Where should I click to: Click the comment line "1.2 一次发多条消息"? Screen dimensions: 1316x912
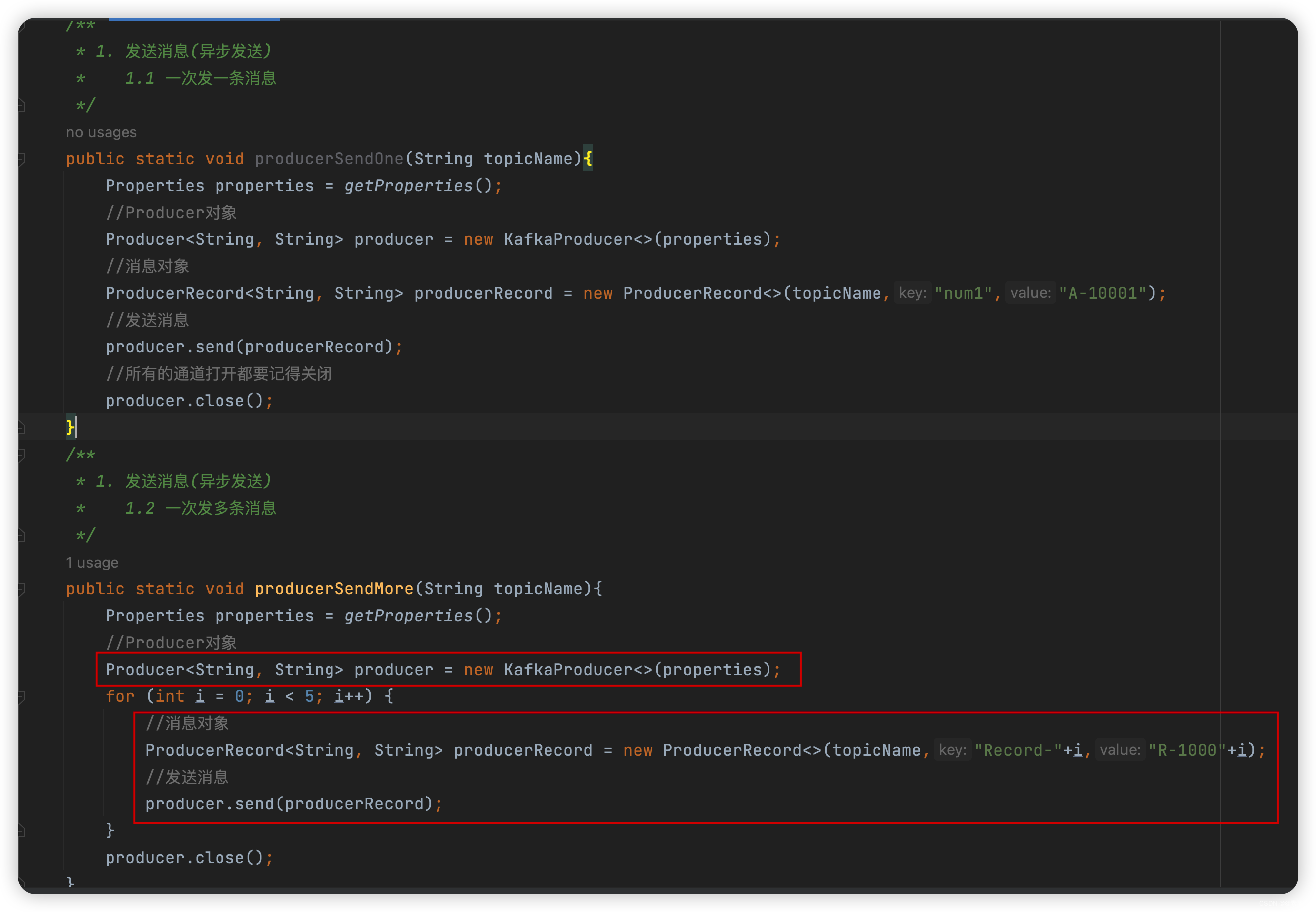pos(201,508)
